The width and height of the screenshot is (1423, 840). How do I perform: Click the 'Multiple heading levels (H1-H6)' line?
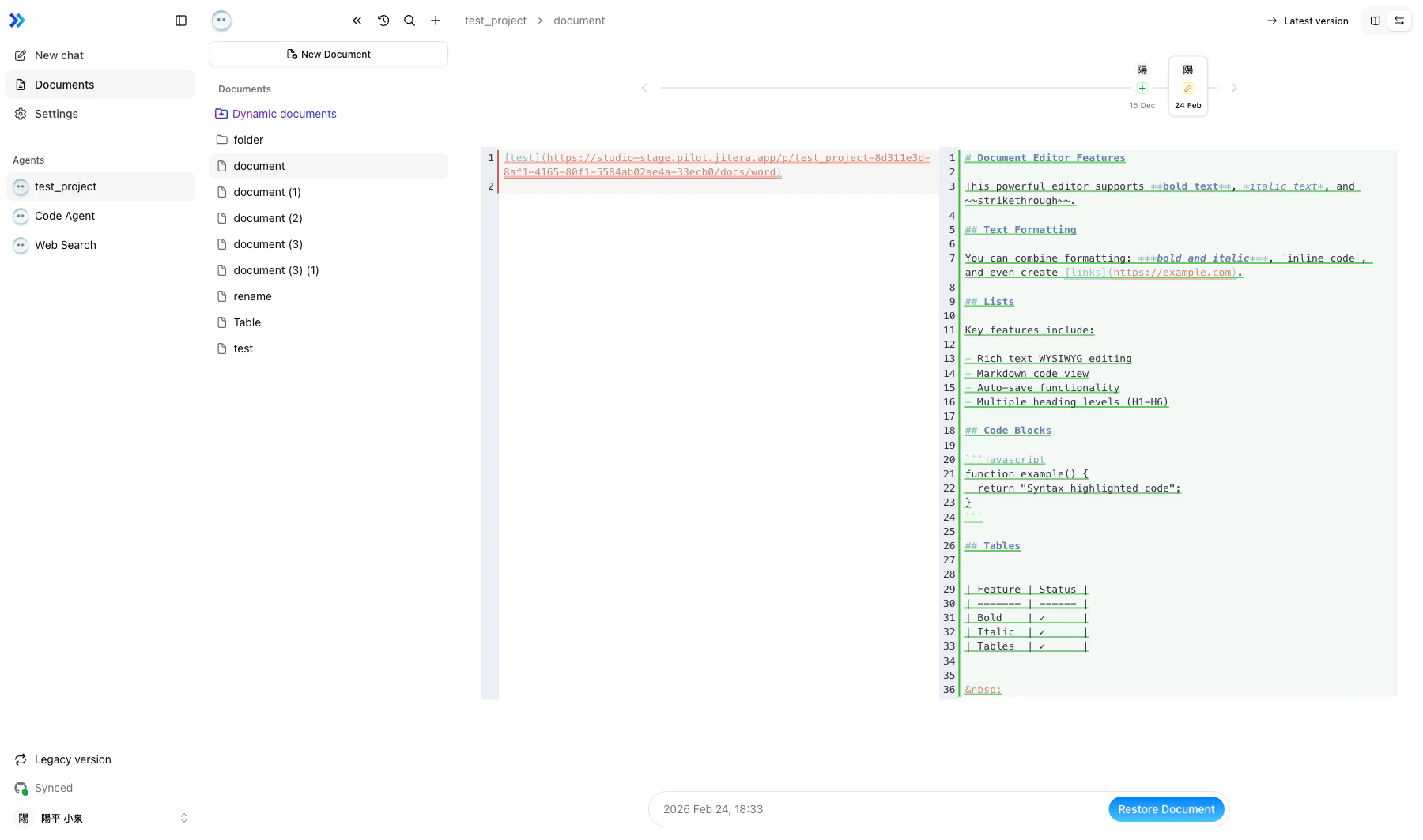pyautogui.click(x=1066, y=402)
